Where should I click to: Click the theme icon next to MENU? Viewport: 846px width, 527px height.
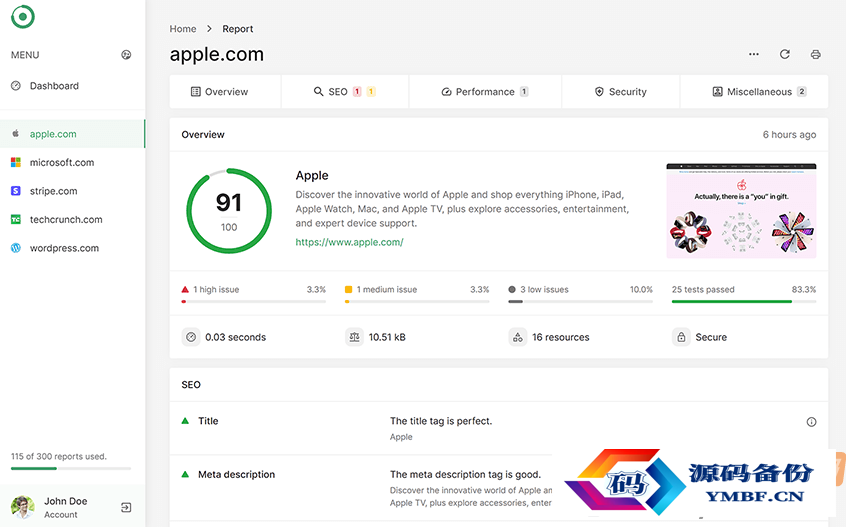126,54
